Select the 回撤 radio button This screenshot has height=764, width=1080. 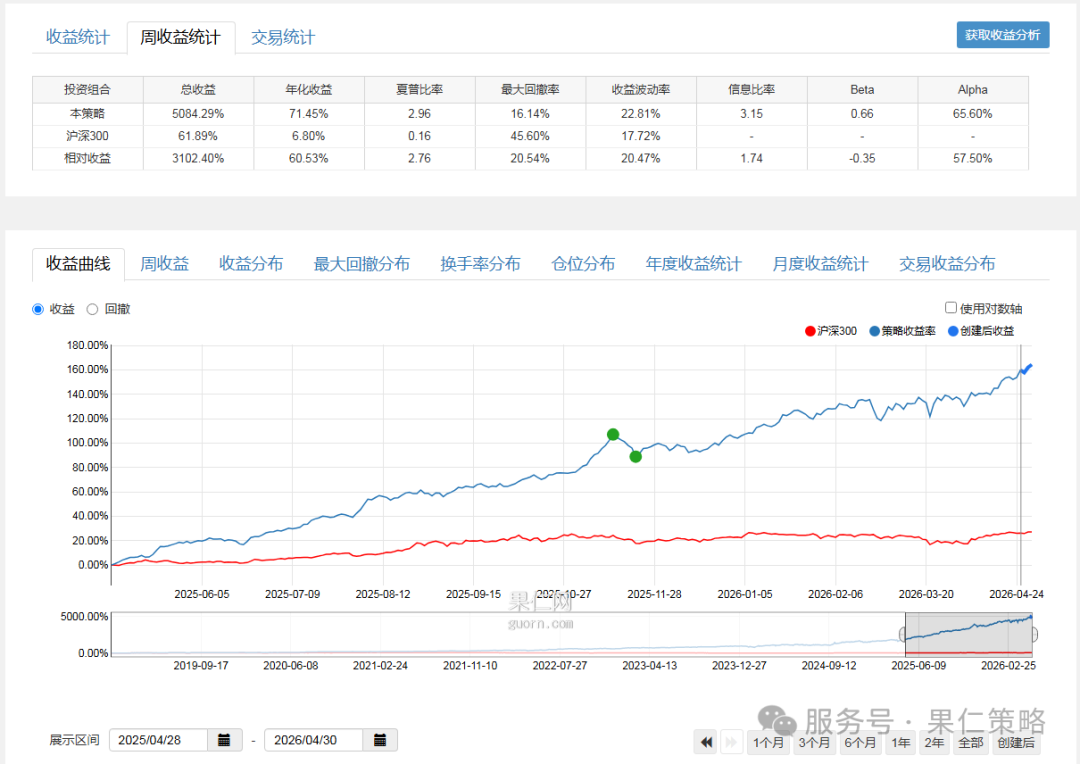(92, 309)
